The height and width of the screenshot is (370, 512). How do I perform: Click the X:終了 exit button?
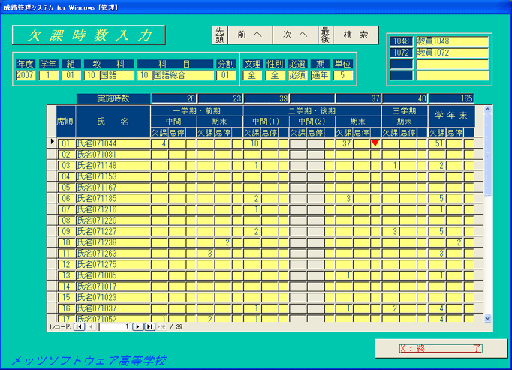441,349
